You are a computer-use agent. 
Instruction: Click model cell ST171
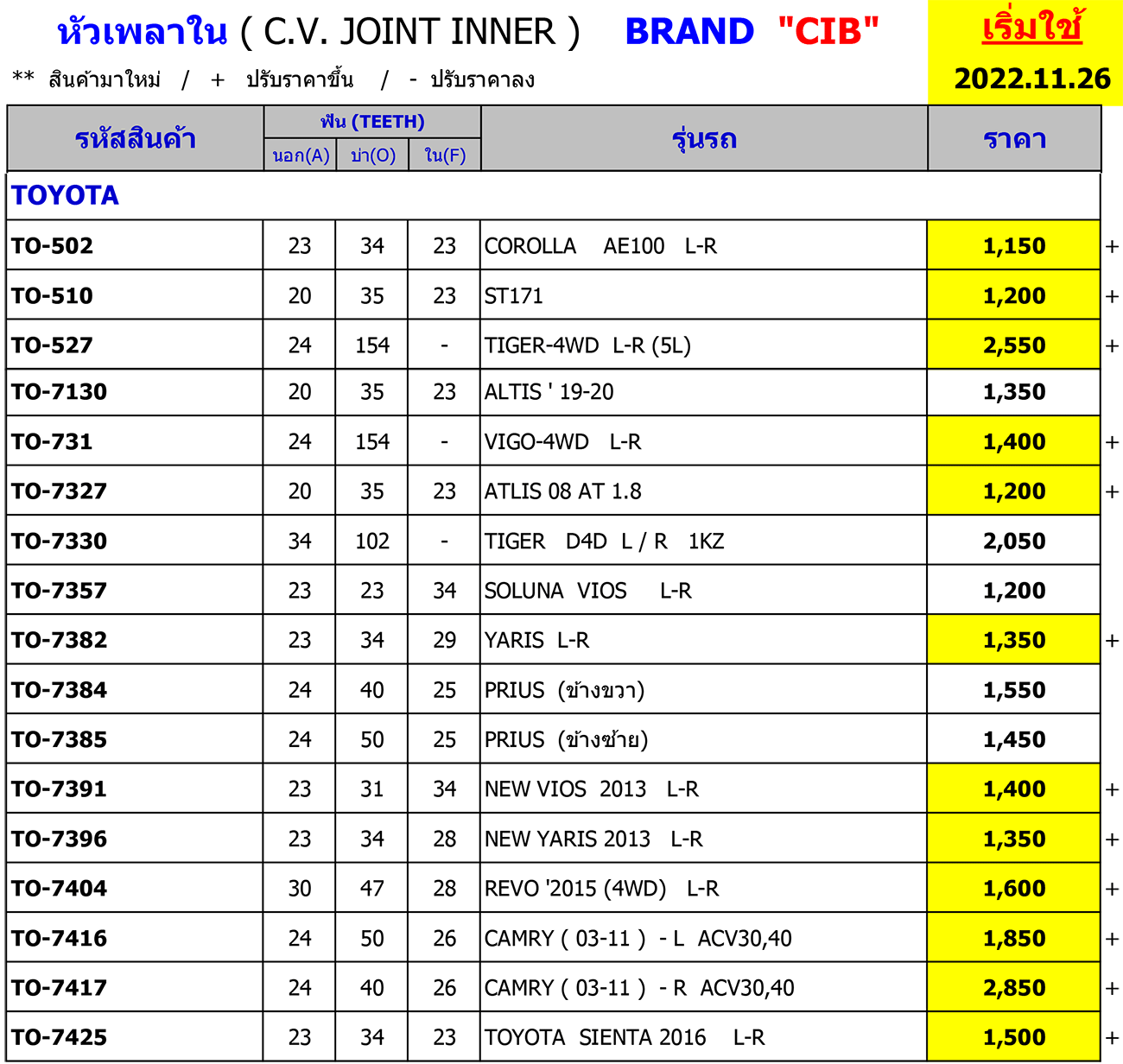coord(513,296)
